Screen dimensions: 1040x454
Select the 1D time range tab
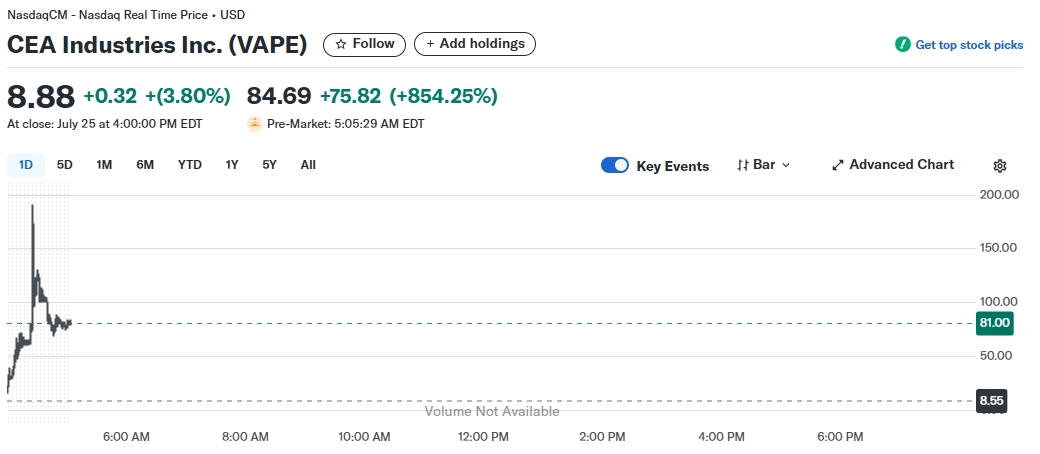26,165
